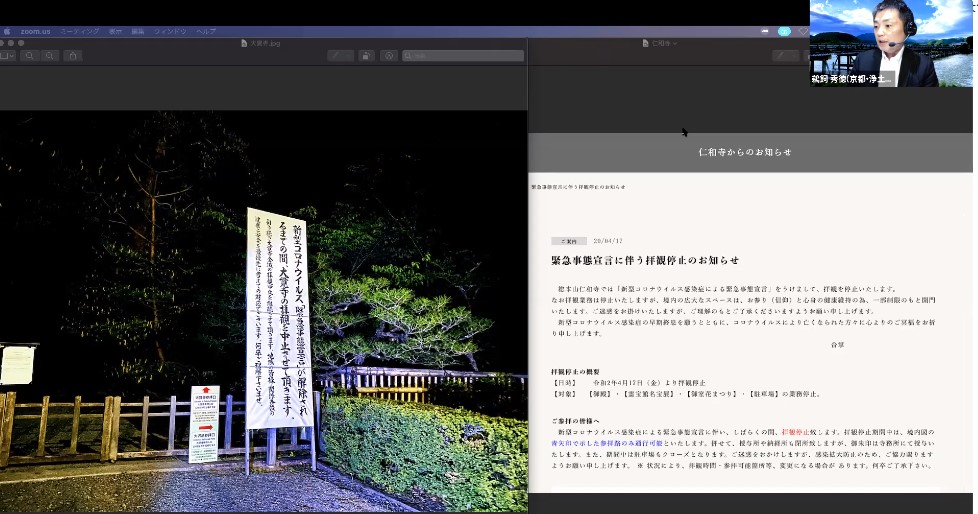Open the sidebar view dropdown in Preview toolbar
This screenshot has width=978, height=514.
(7, 56)
